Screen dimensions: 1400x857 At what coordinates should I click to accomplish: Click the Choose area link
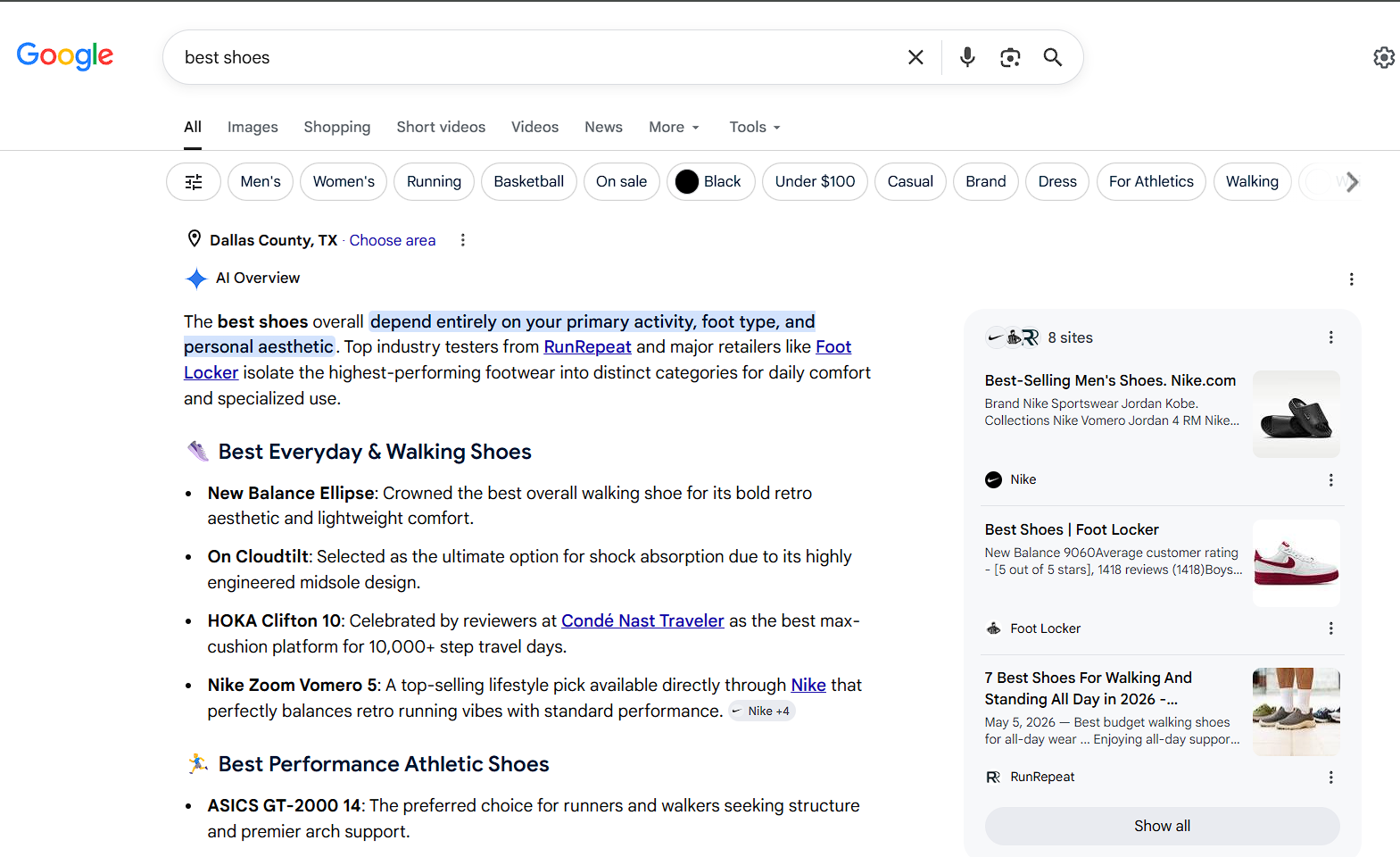click(393, 240)
